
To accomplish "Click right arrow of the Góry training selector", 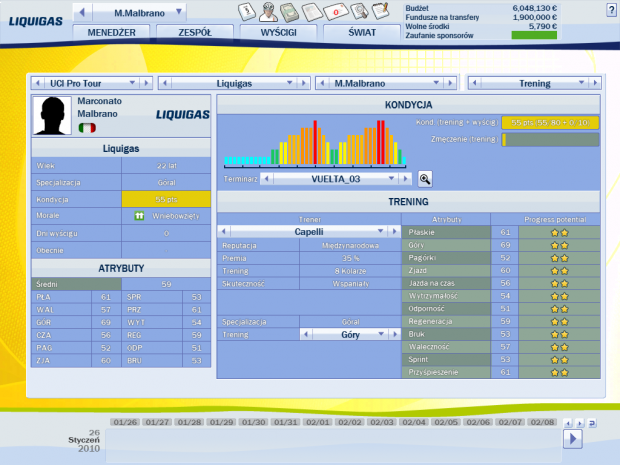I will (x=394, y=335).
